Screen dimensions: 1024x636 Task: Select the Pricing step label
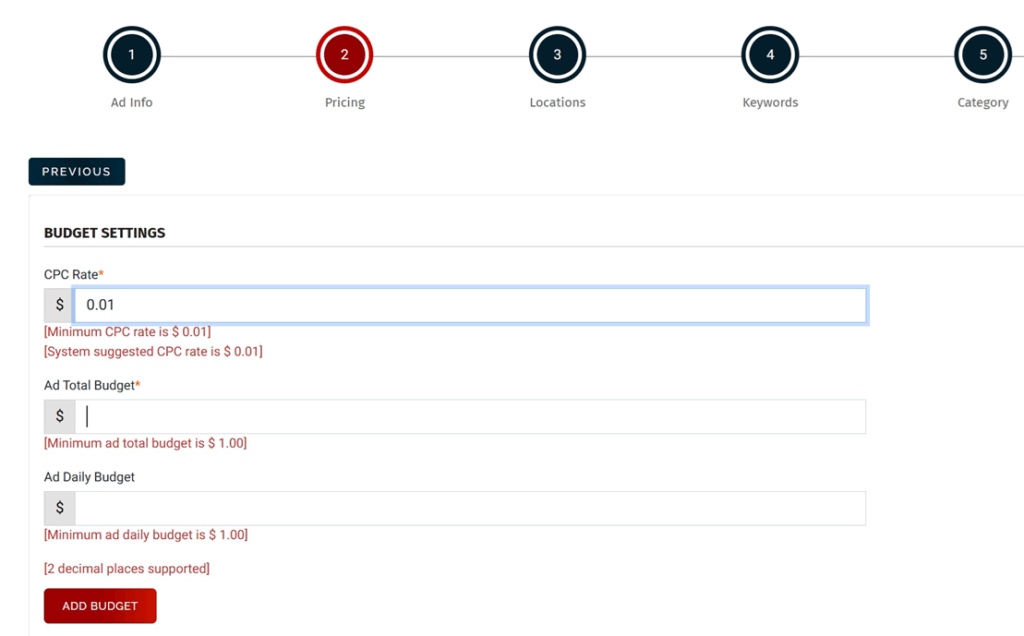(x=344, y=102)
